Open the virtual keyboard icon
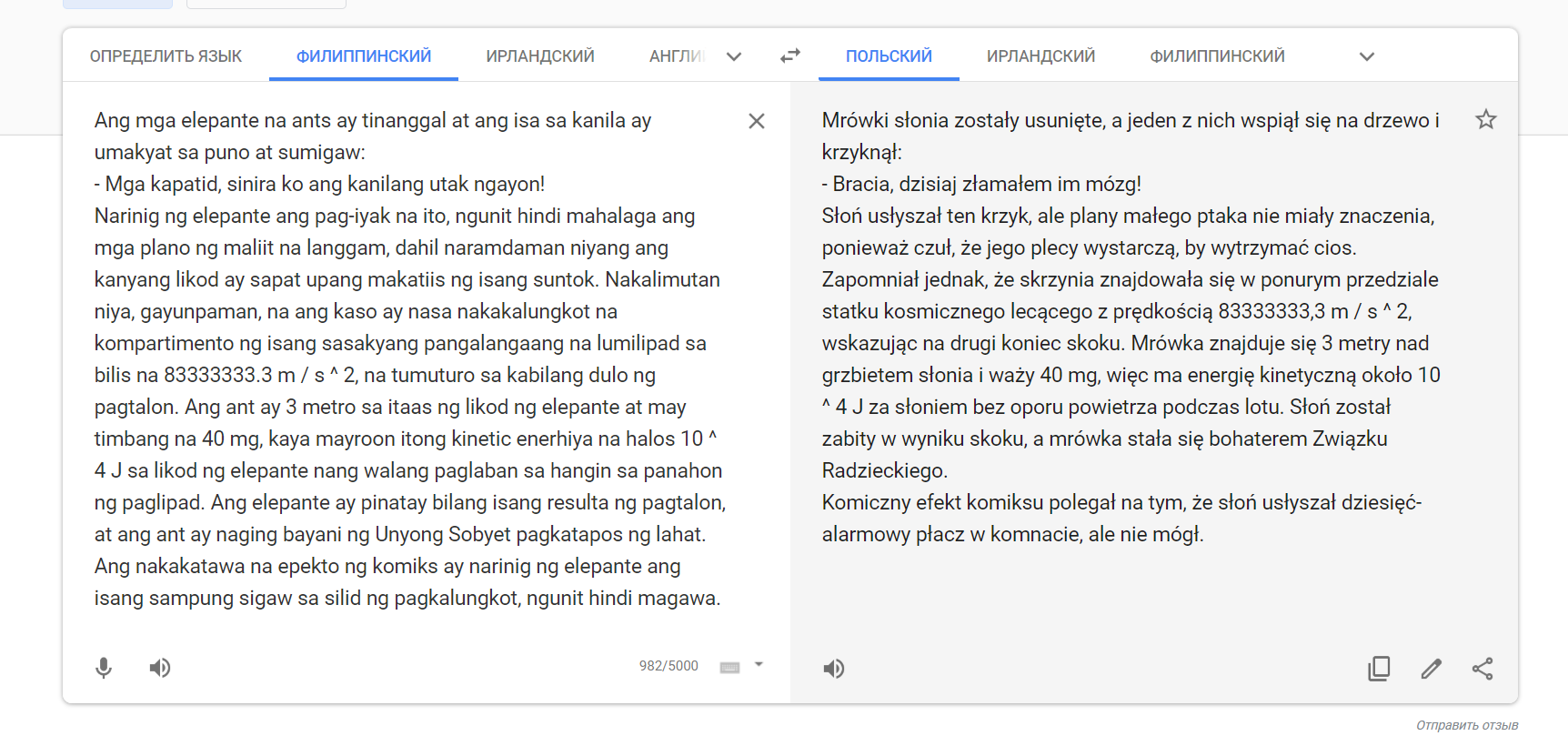 tap(729, 668)
